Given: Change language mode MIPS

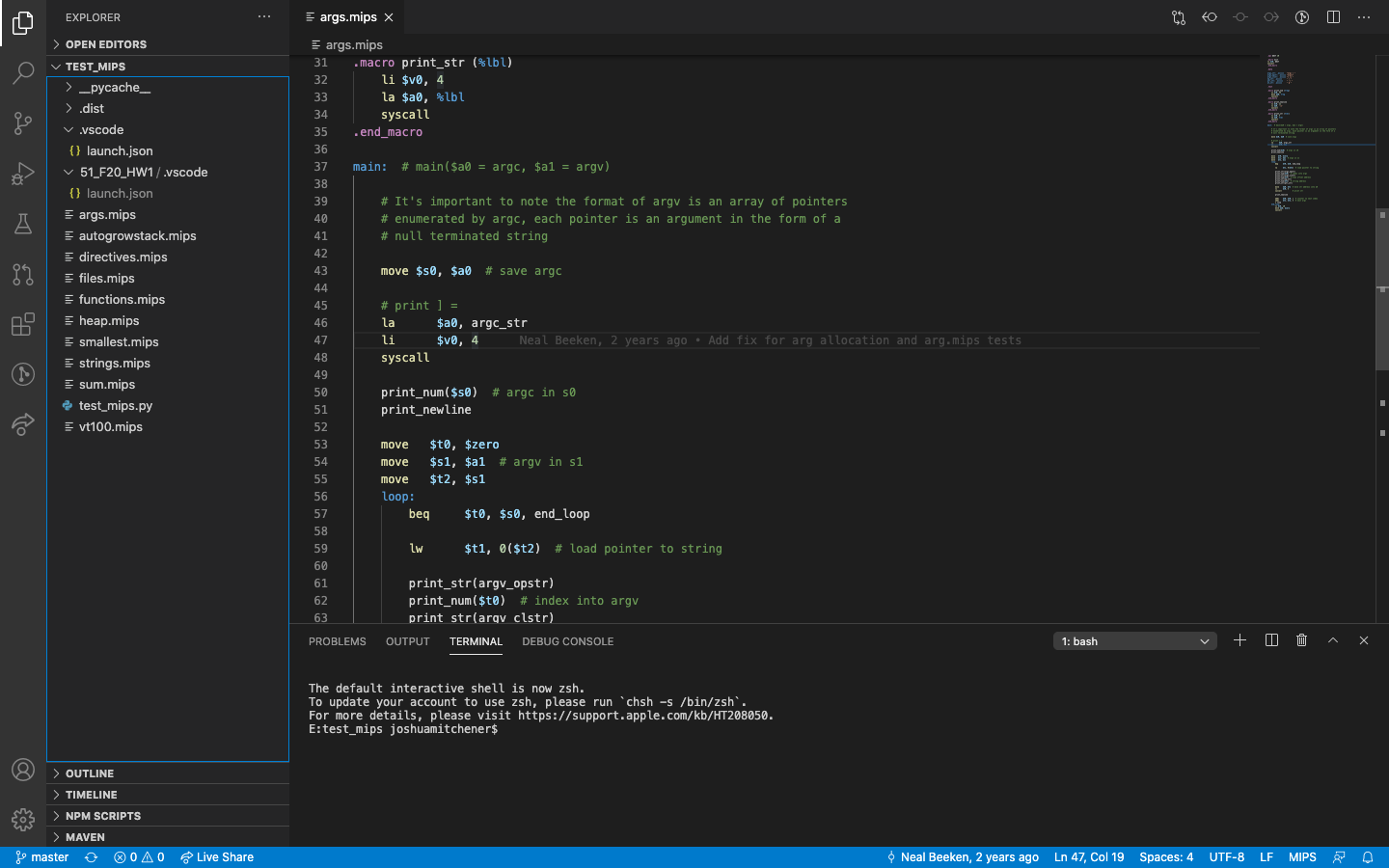Looking at the screenshot, I should point(1302,857).
